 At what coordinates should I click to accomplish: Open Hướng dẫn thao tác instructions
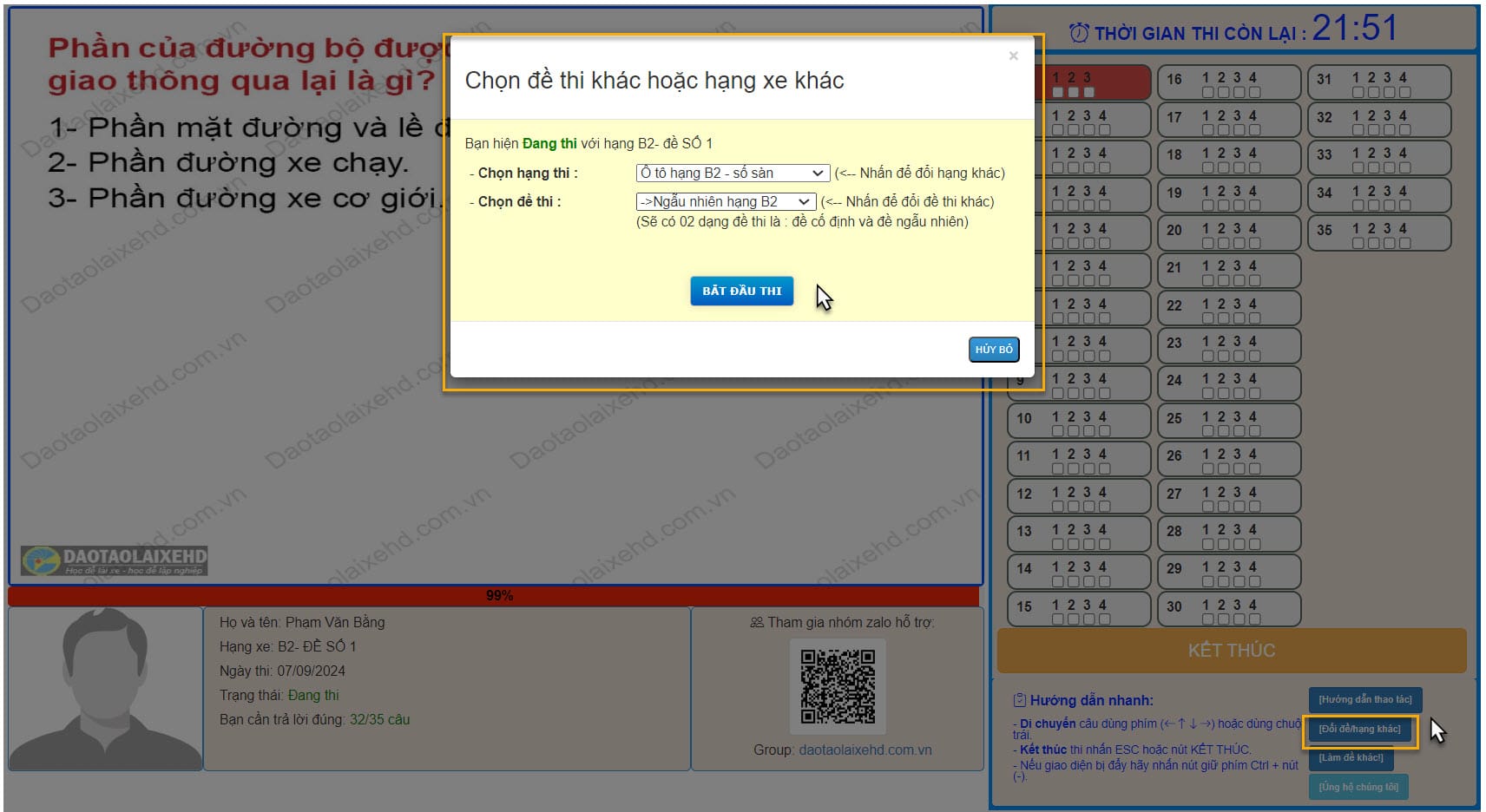coord(1364,700)
